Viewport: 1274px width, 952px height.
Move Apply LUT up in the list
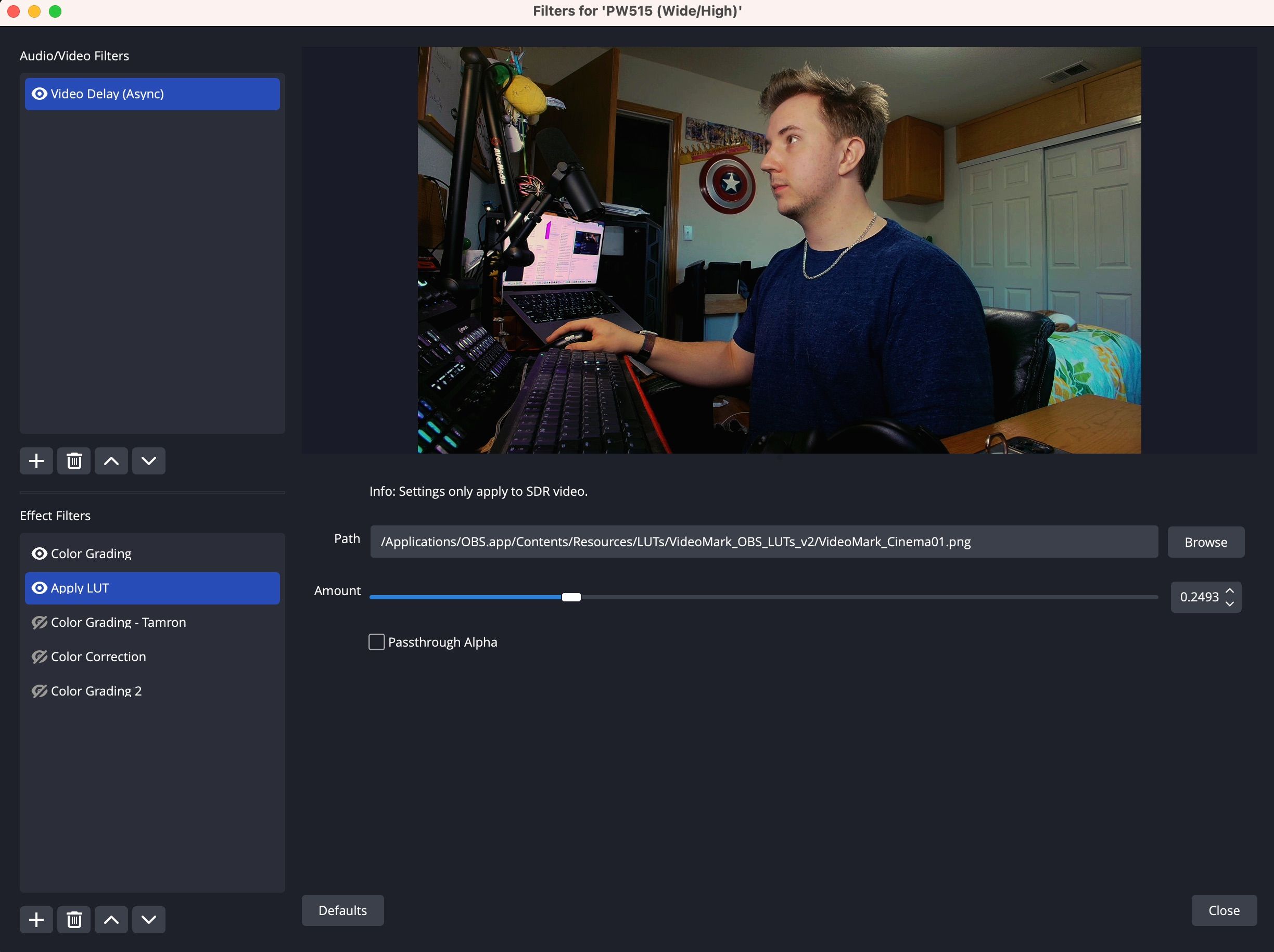pyautogui.click(x=111, y=919)
